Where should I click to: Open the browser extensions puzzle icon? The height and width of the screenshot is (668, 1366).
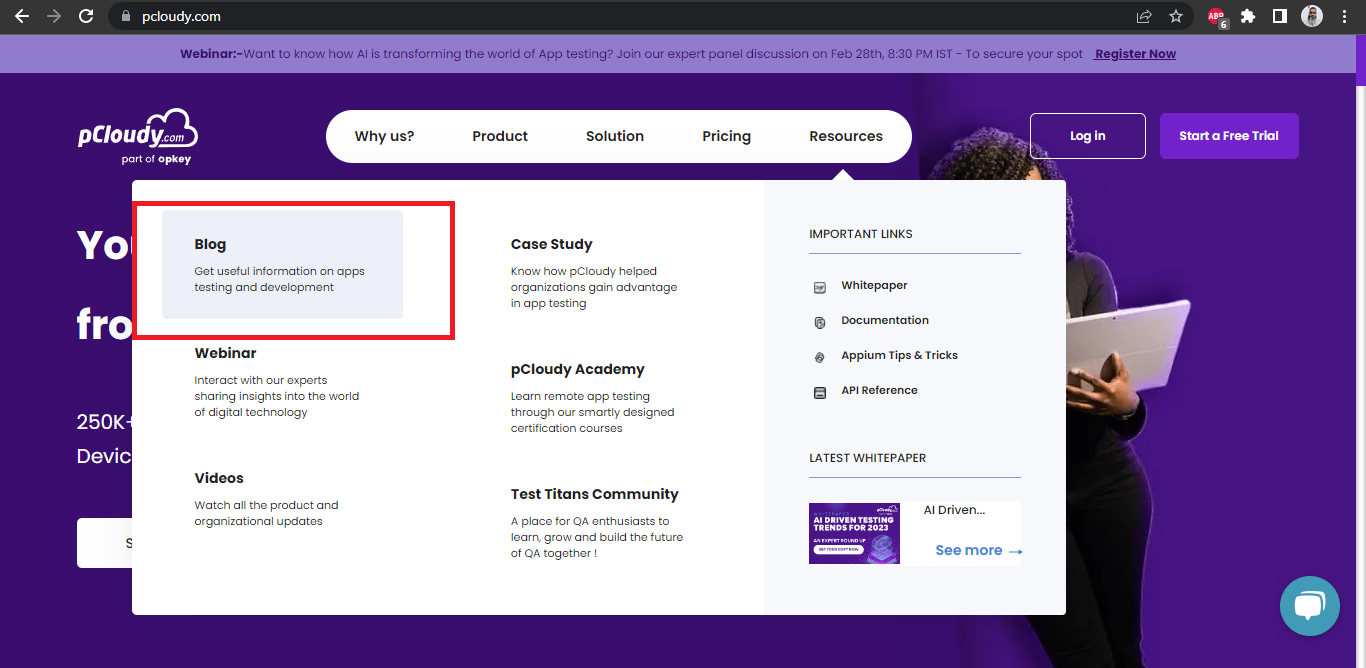click(x=1248, y=16)
